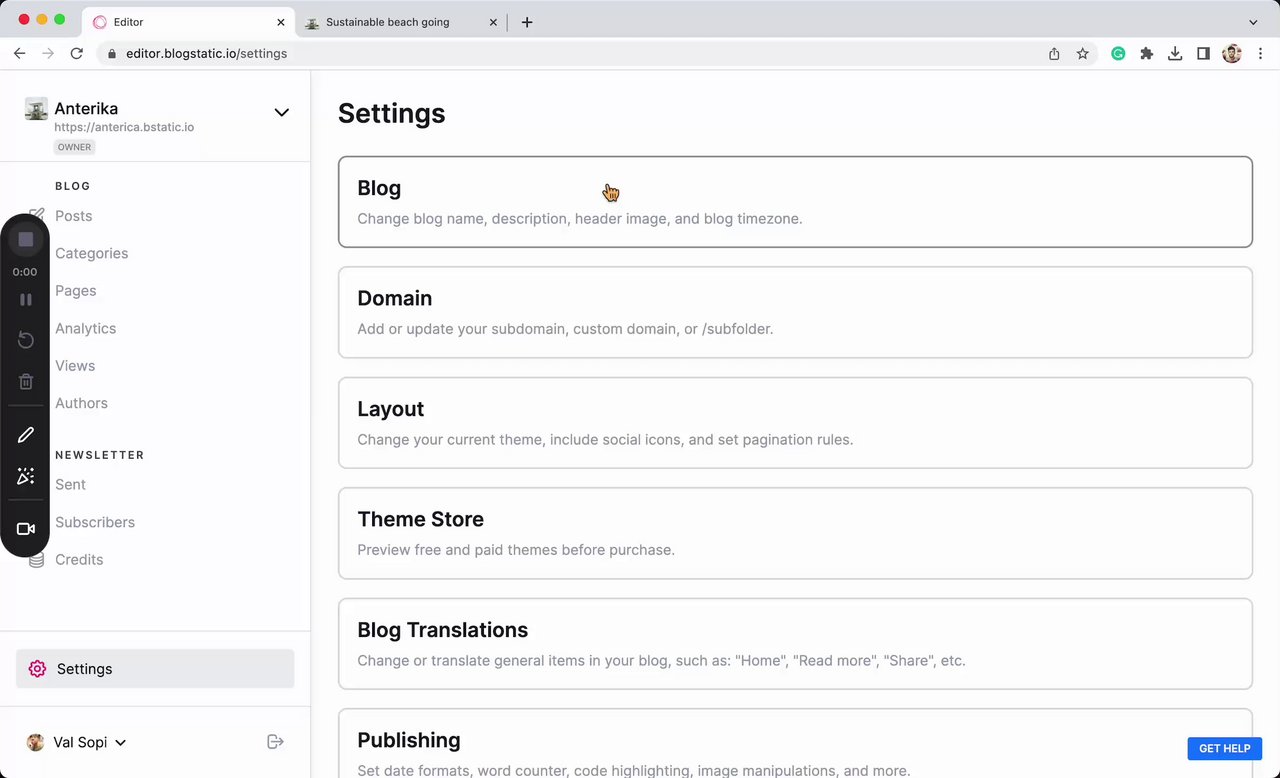1280x778 pixels.
Task: Delete the recording with the trash icon
Action: point(26,381)
